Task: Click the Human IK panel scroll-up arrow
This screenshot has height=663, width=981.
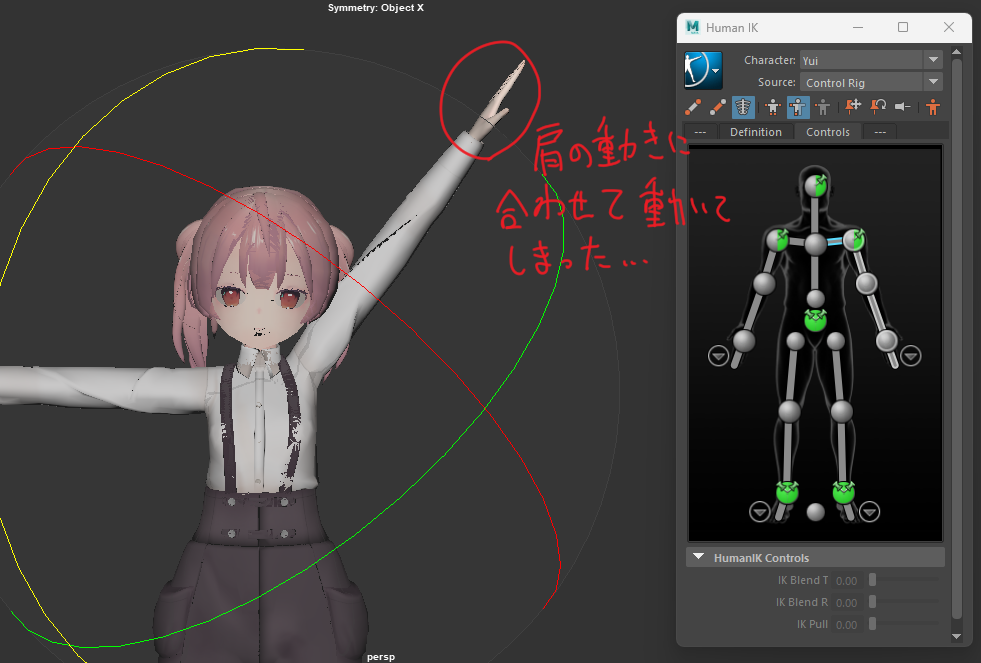Action: coord(956,51)
